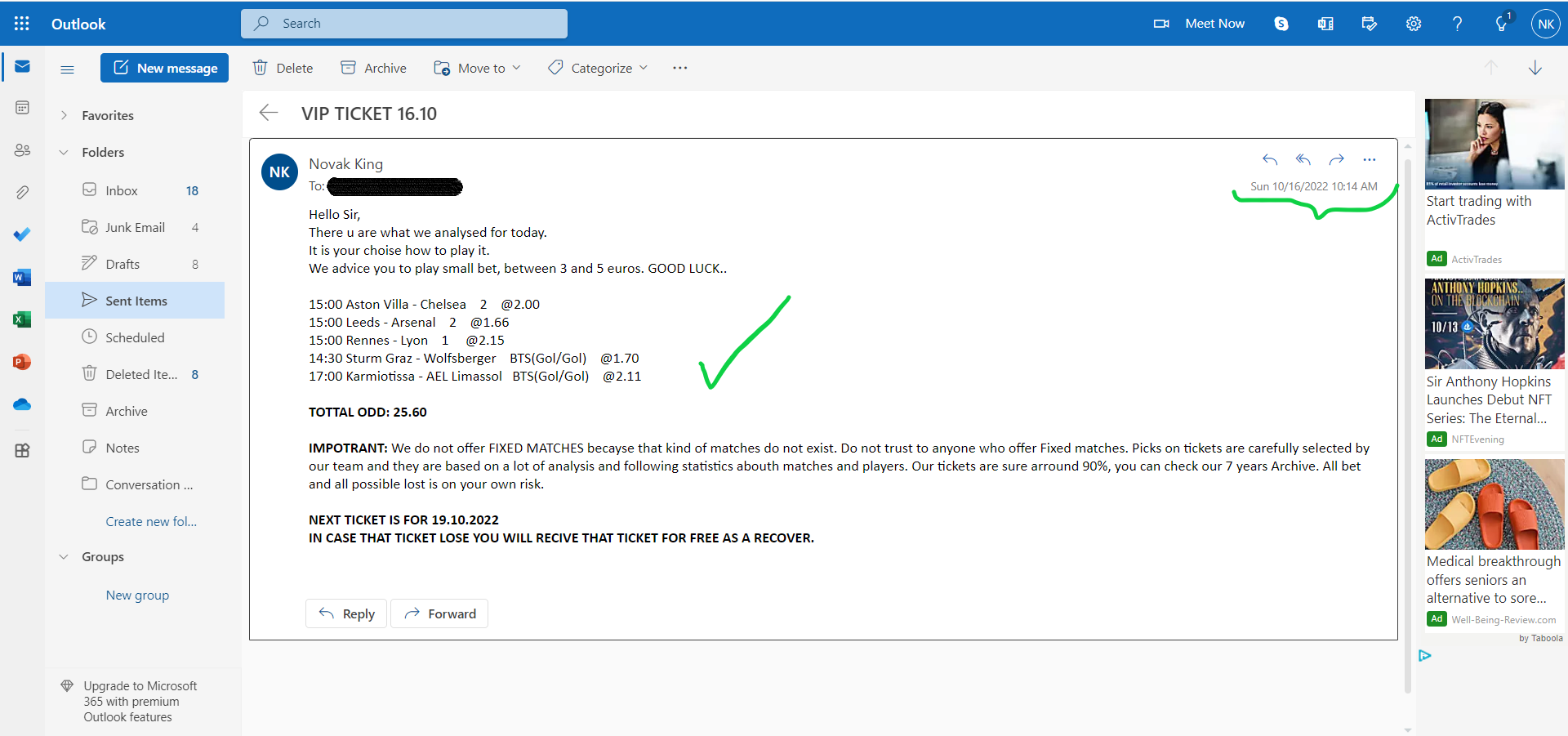Image resolution: width=1568 pixels, height=736 pixels.
Task: Click the Forward button below the message
Action: tap(439, 613)
